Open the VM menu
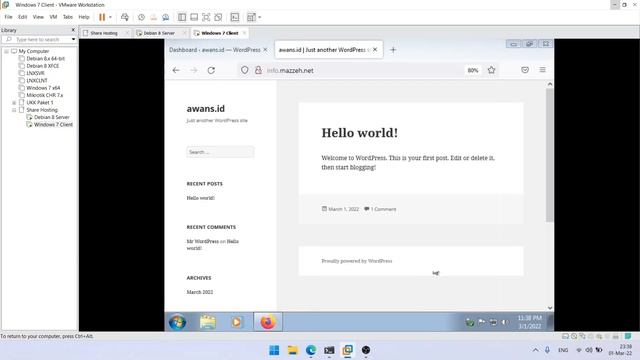Image resolution: width=640 pixels, height=360 pixels. coord(53,17)
